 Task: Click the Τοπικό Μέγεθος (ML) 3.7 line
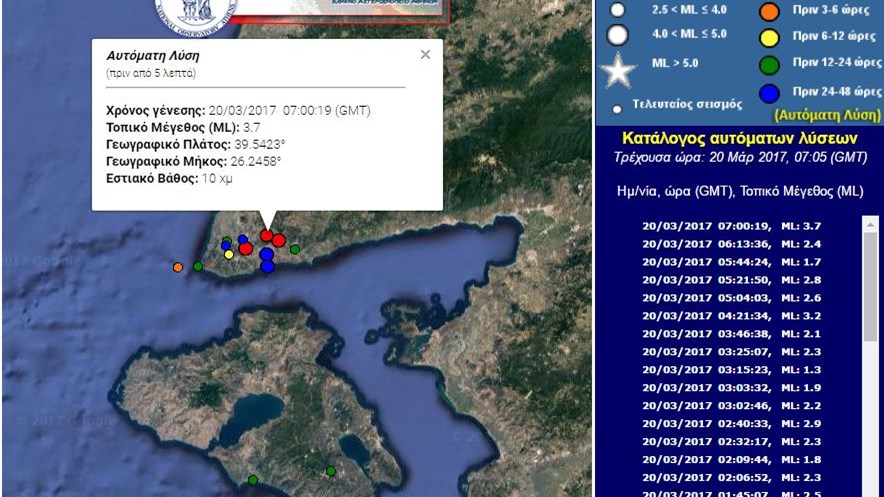click(183, 127)
